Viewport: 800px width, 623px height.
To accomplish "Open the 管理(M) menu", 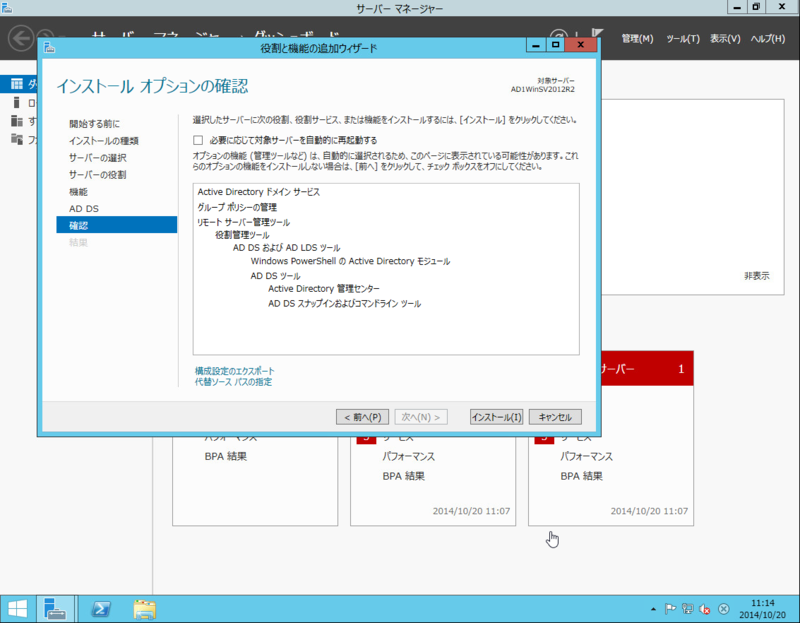I will (x=637, y=37).
